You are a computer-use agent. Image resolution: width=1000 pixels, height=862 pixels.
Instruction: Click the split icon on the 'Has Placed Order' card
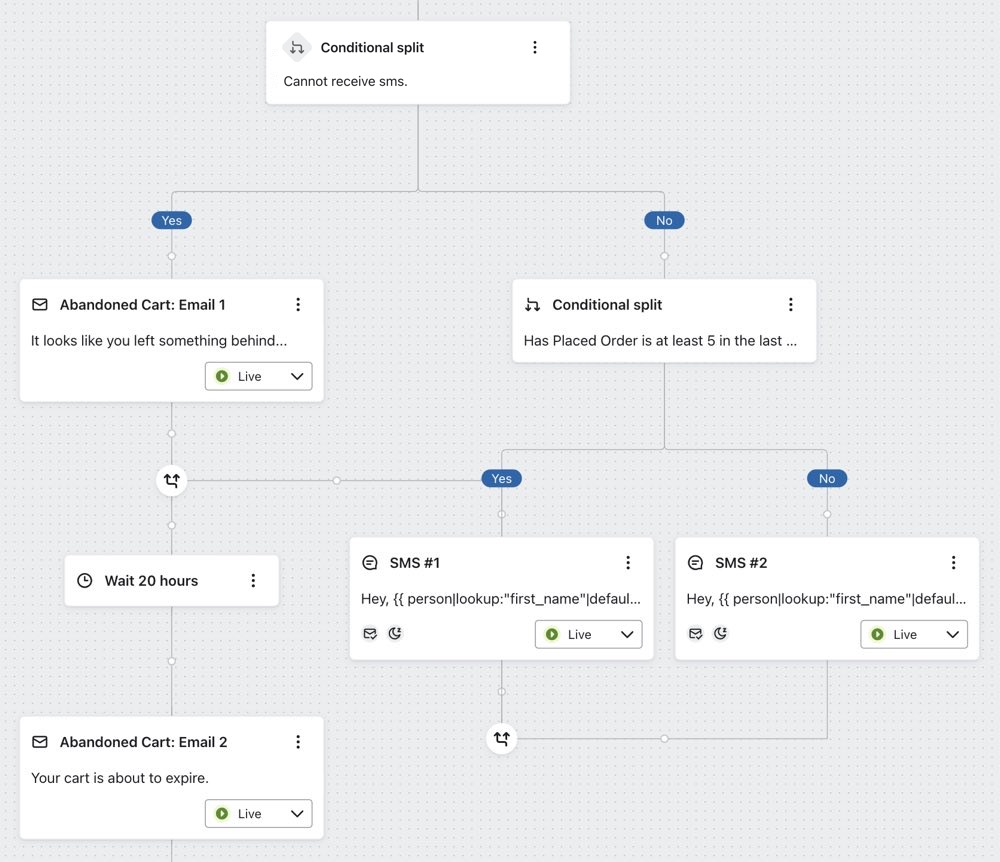(533, 304)
